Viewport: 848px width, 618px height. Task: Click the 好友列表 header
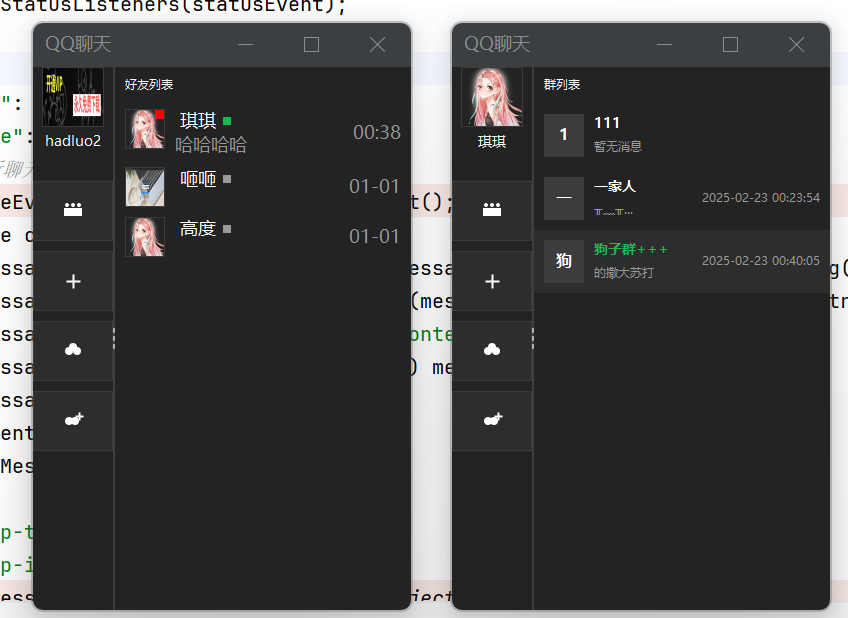[149, 85]
